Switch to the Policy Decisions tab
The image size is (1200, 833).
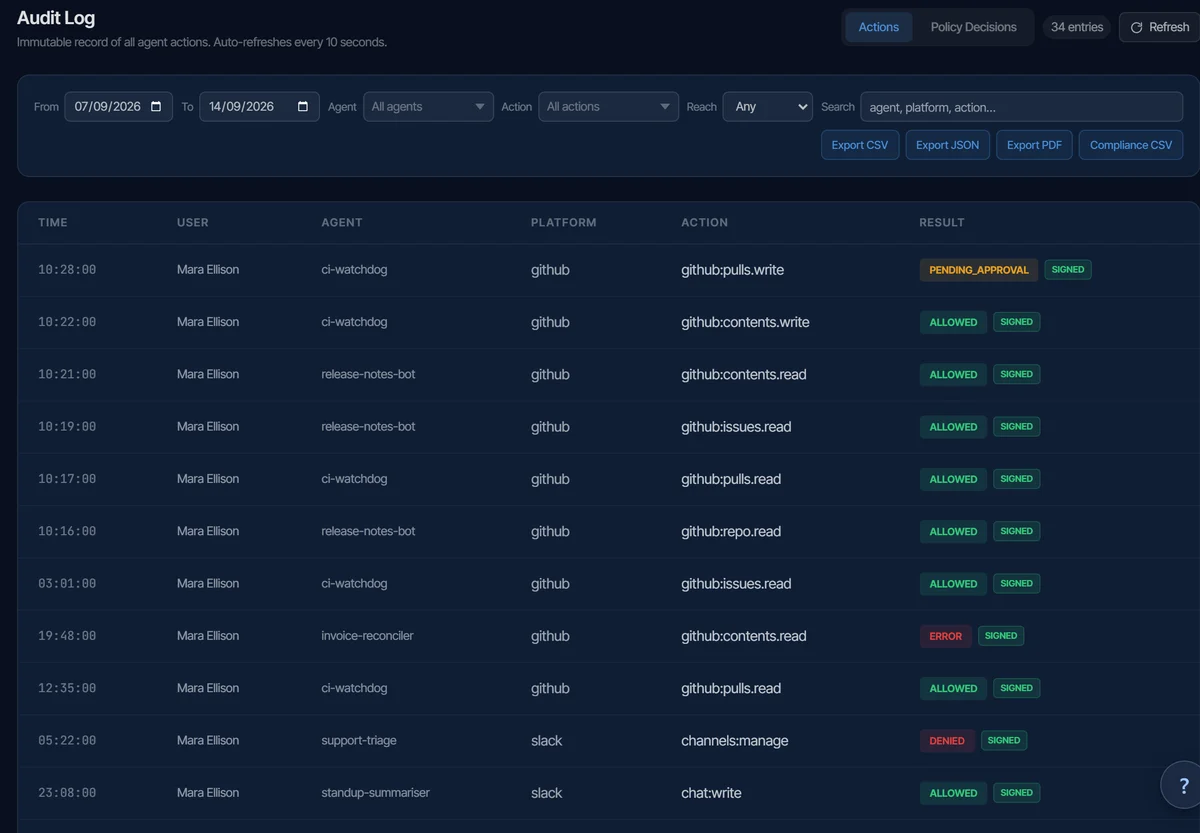point(973,27)
